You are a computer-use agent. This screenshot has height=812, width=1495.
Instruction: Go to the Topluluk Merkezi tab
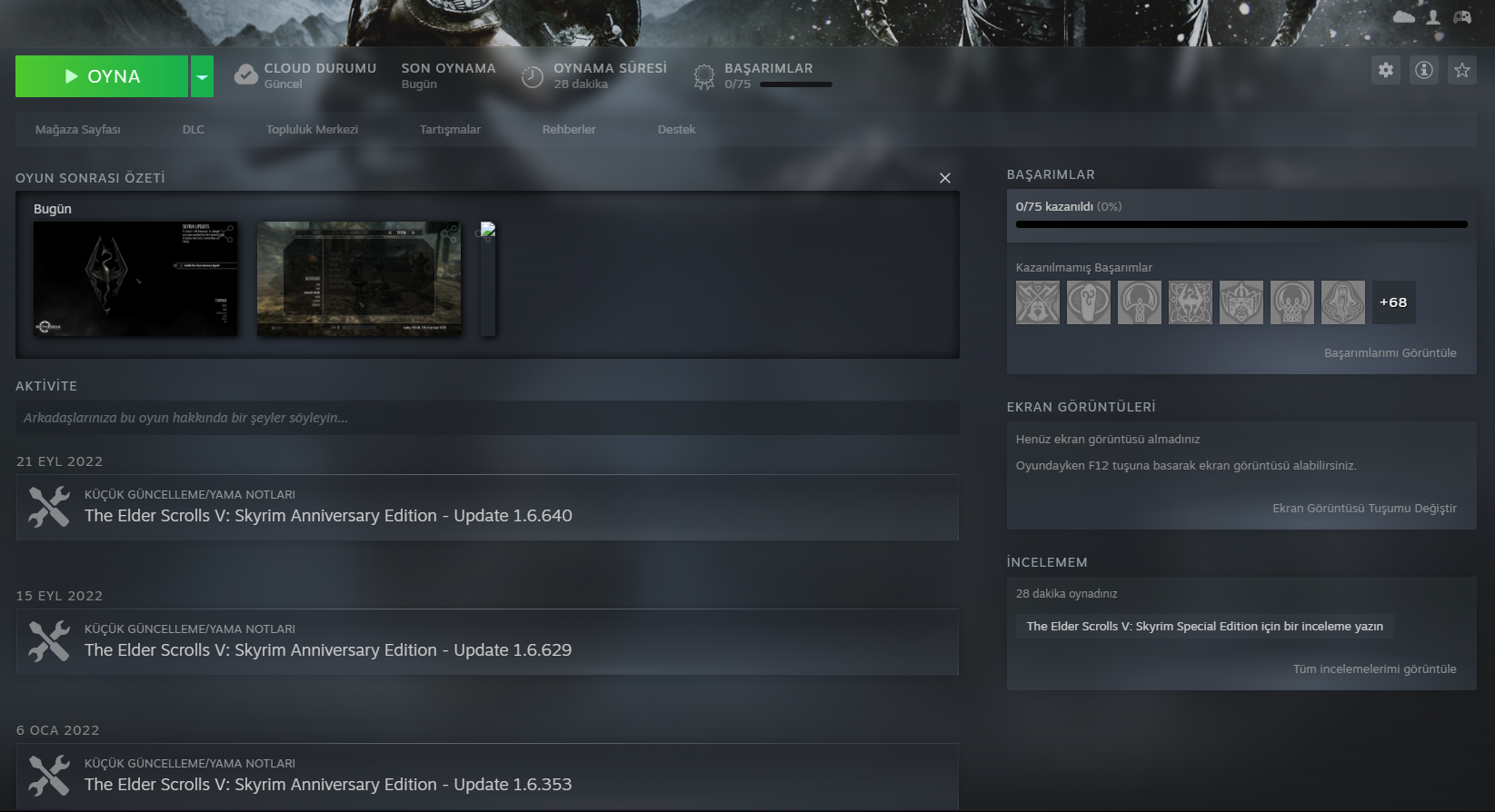(312, 130)
